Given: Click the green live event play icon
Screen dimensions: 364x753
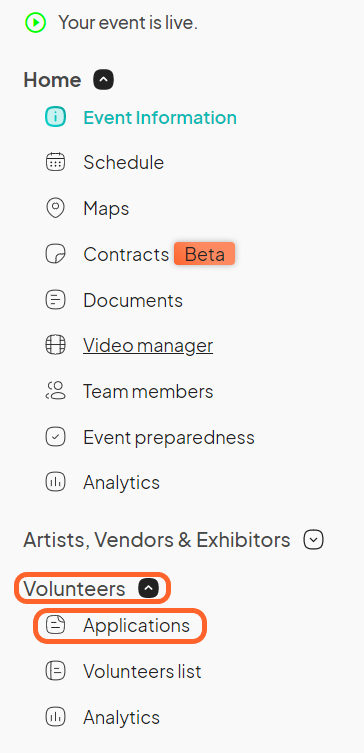Looking at the screenshot, I should click(36, 23).
